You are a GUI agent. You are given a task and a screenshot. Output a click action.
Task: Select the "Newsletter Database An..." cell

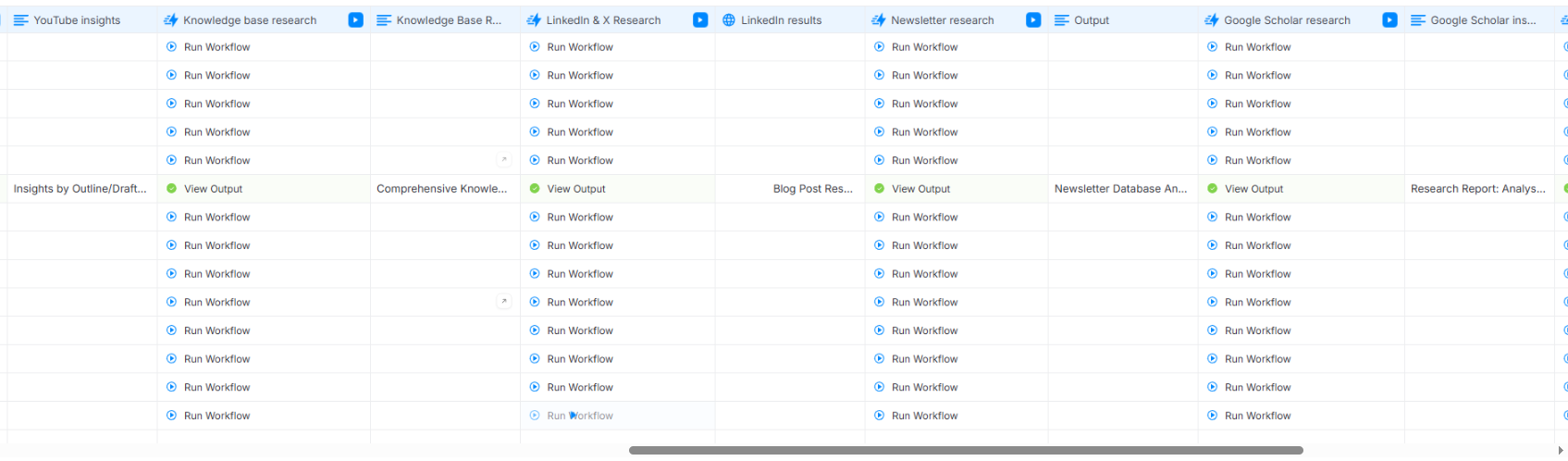pyautogui.click(x=1122, y=189)
